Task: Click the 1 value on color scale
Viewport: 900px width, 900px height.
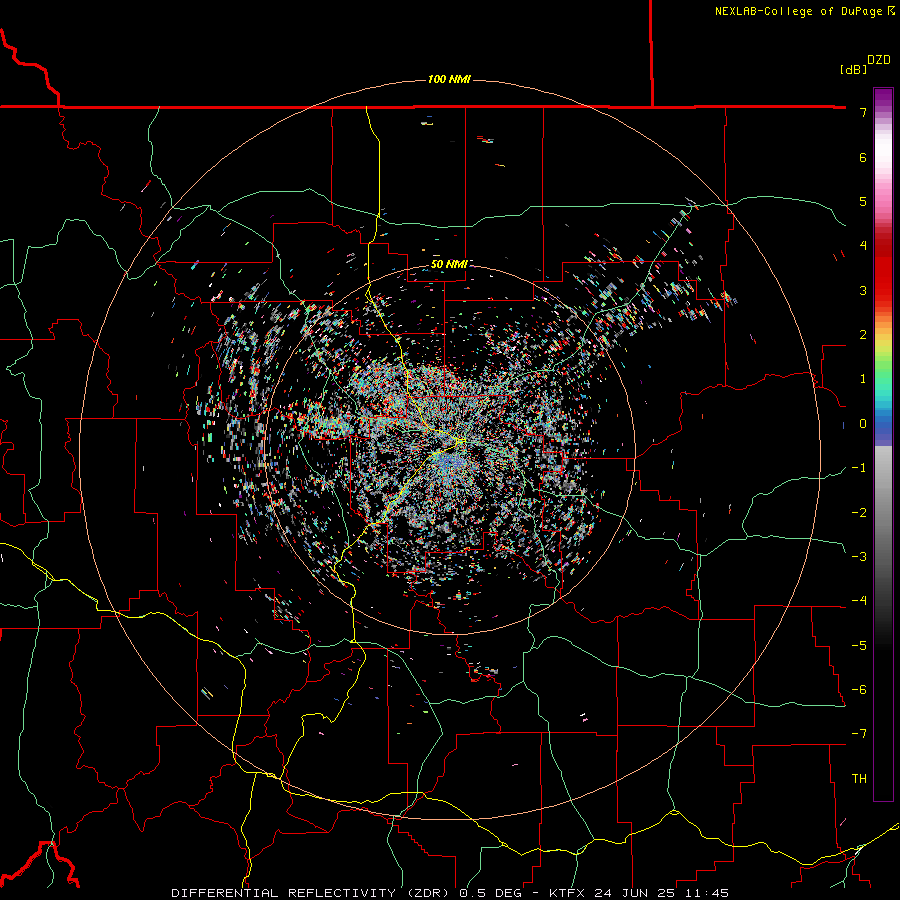Action: coord(863,379)
